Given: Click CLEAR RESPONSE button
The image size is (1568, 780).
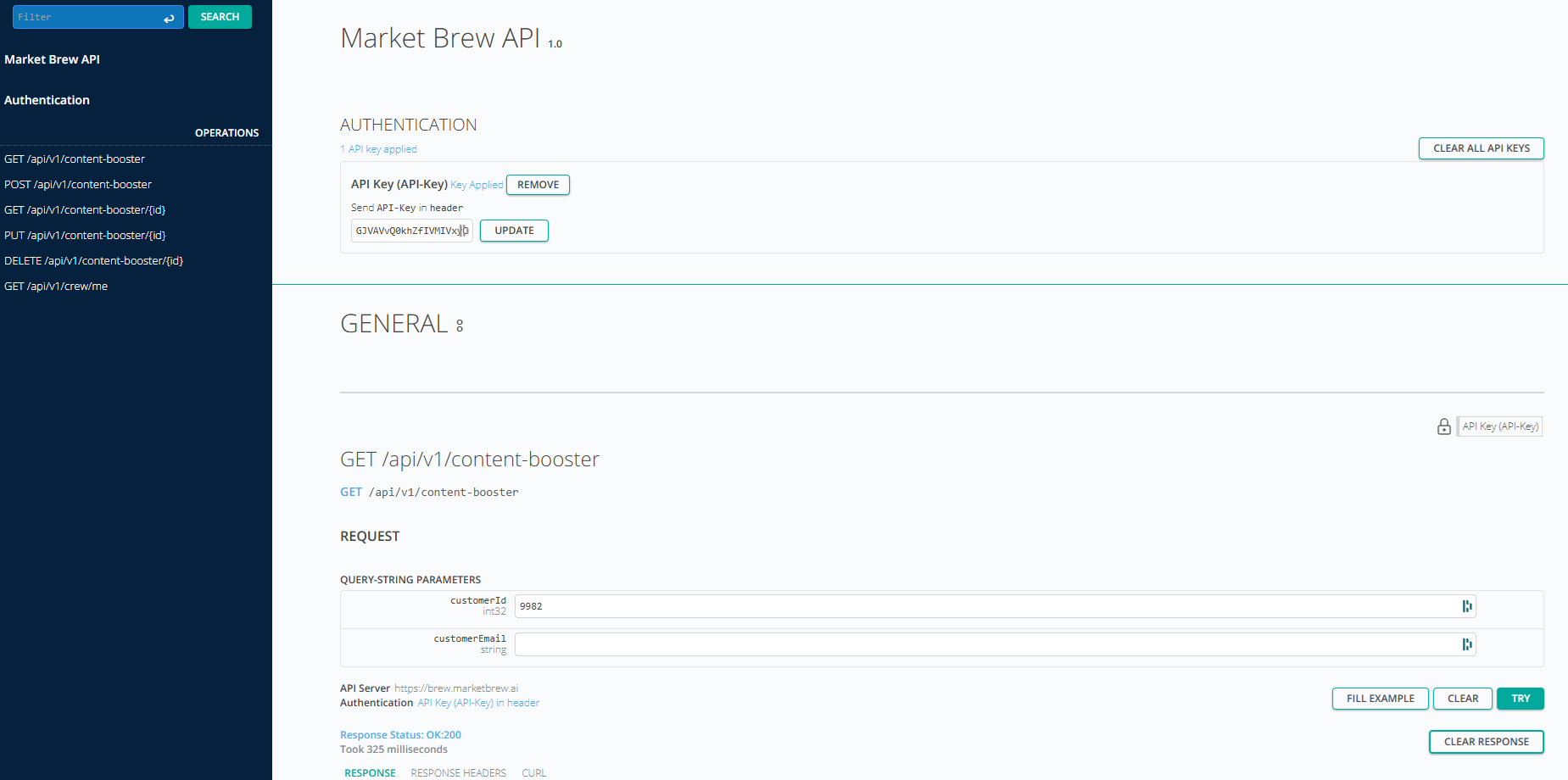Looking at the screenshot, I should (1486, 742).
